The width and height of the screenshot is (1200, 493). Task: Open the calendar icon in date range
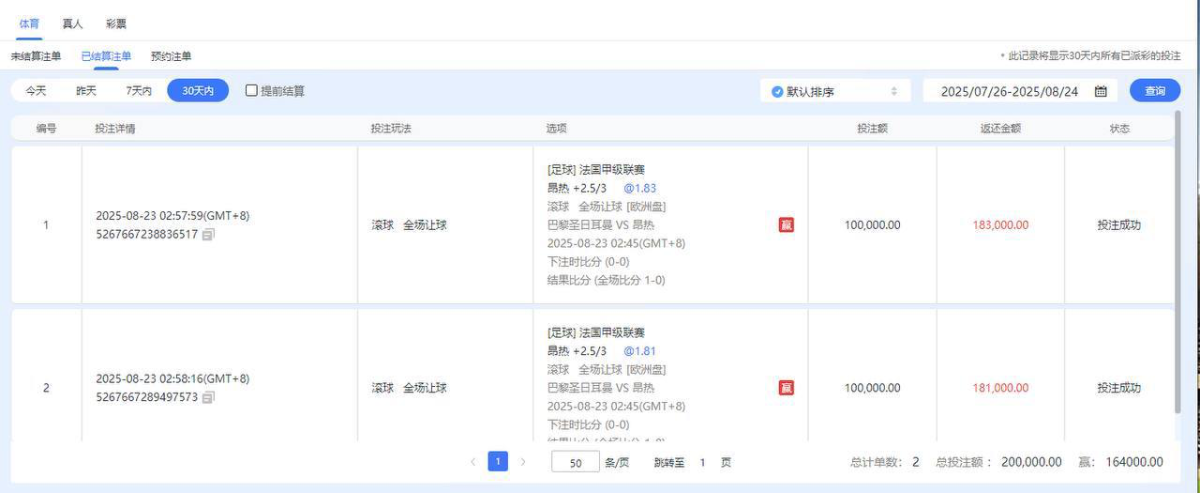coord(1101,91)
